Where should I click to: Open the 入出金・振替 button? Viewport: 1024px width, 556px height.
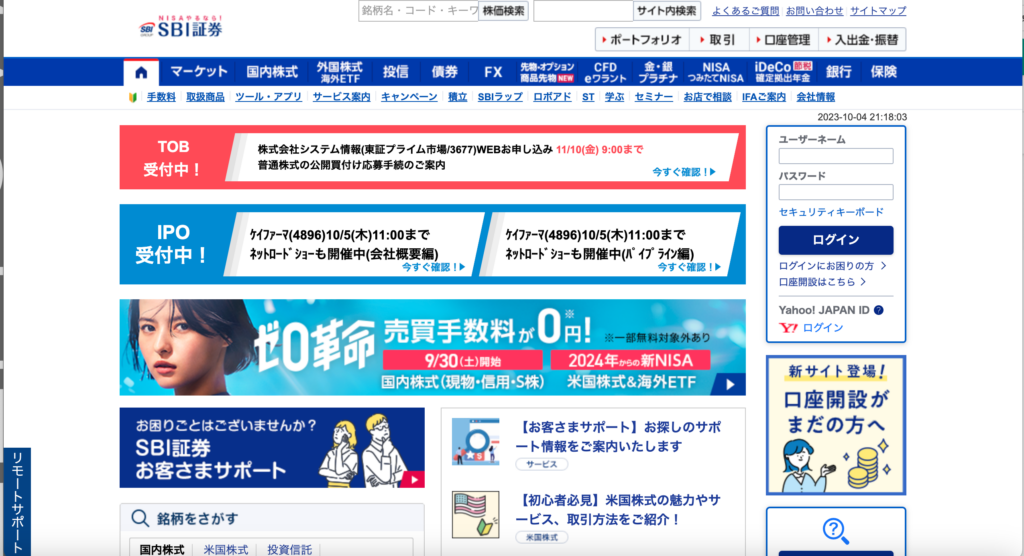tap(862, 40)
